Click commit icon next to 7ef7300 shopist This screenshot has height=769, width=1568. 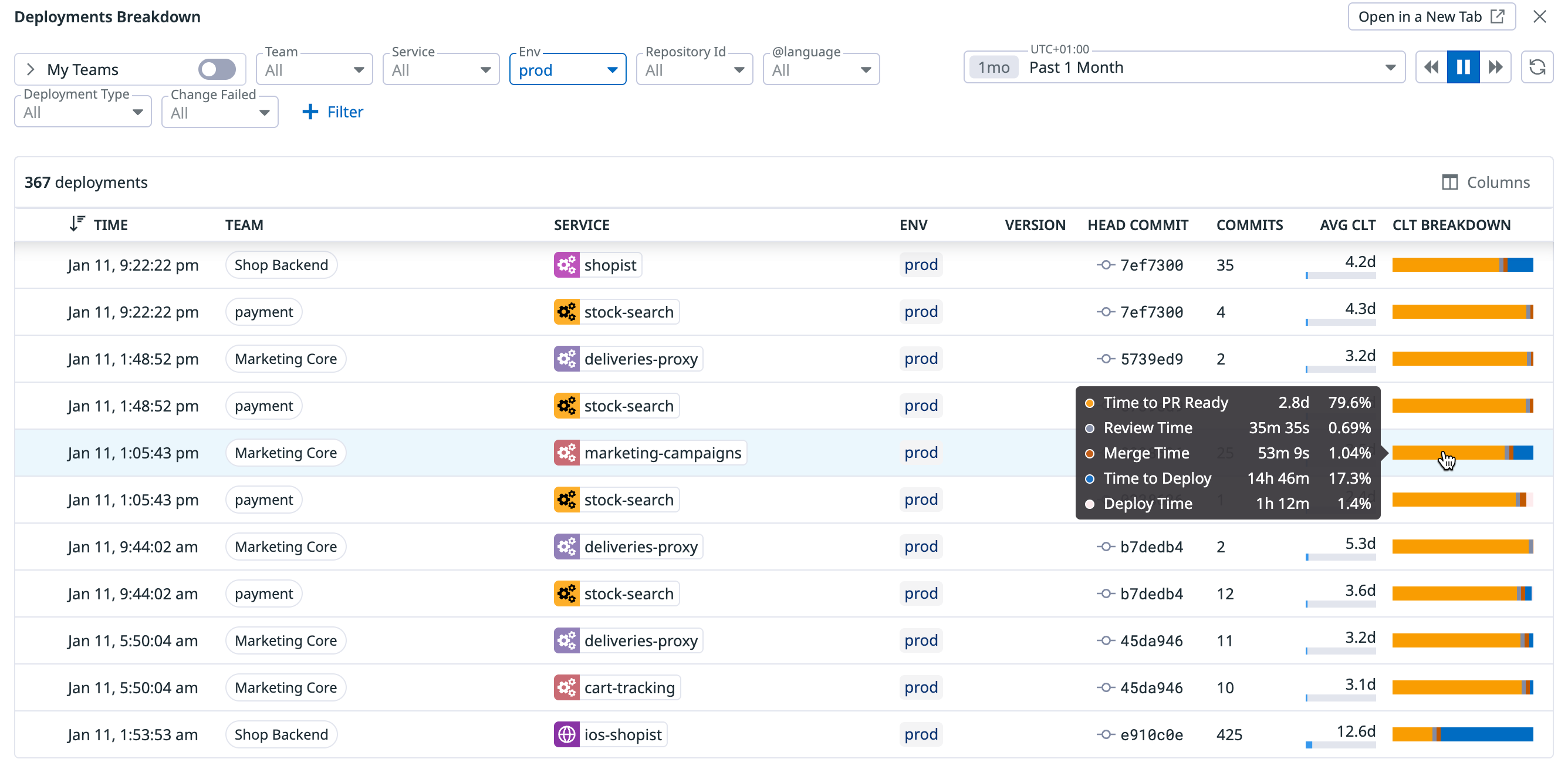pos(1106,265)
